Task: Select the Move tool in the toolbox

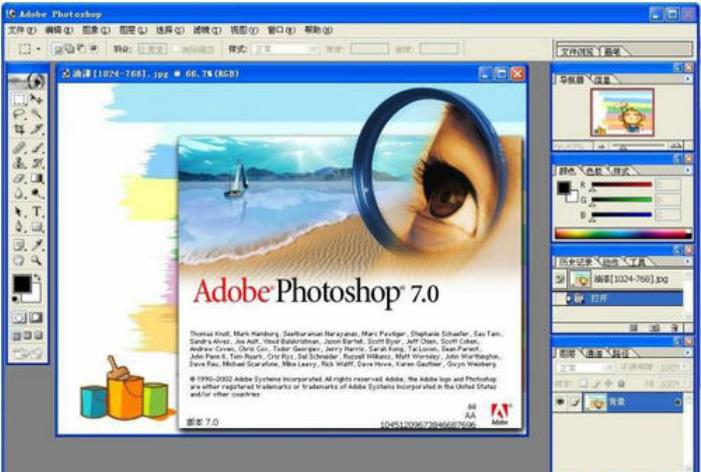Action: click(x=37, y=99)
